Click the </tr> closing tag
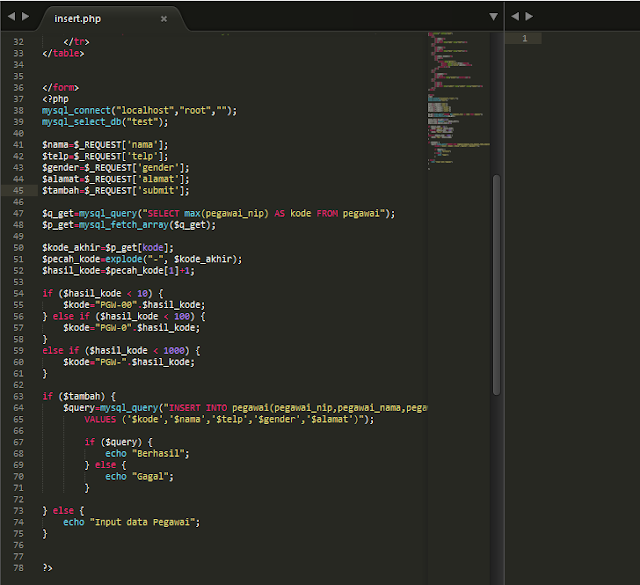The width and height of the screenshot is (640, 585). pyautogui.click(x=76, y=42)
